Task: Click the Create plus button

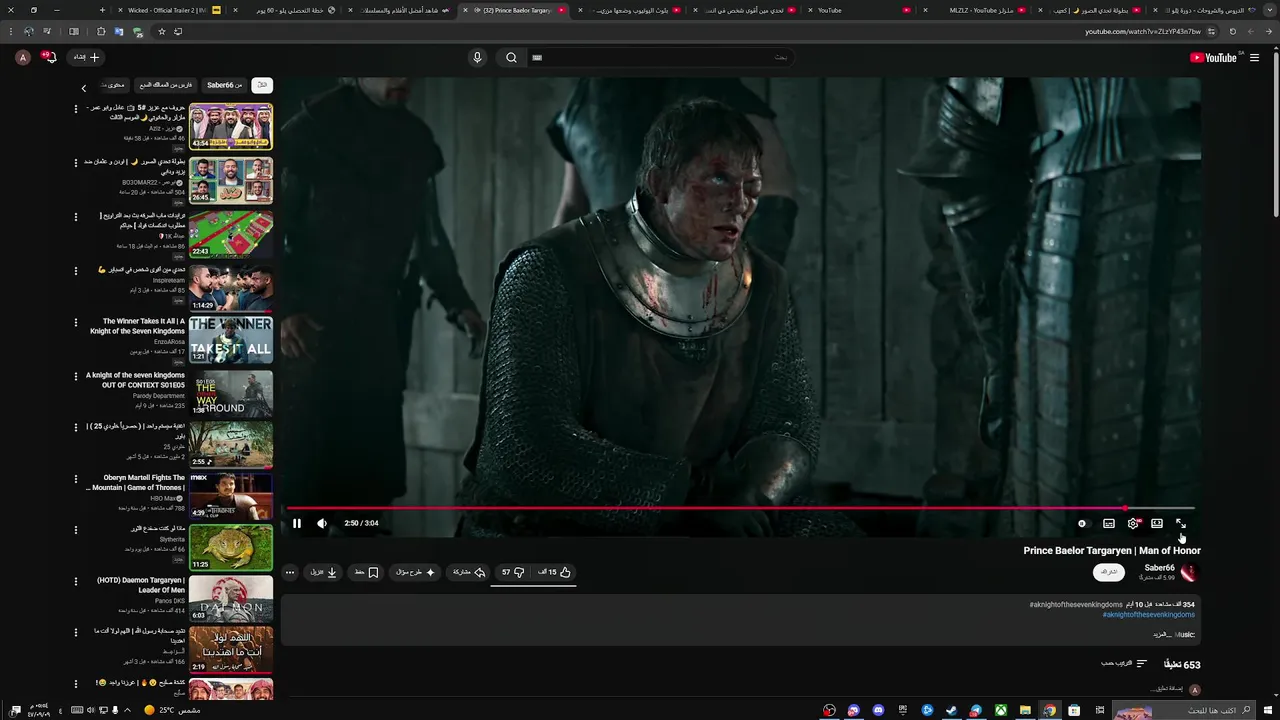Action: click(87, 58)
